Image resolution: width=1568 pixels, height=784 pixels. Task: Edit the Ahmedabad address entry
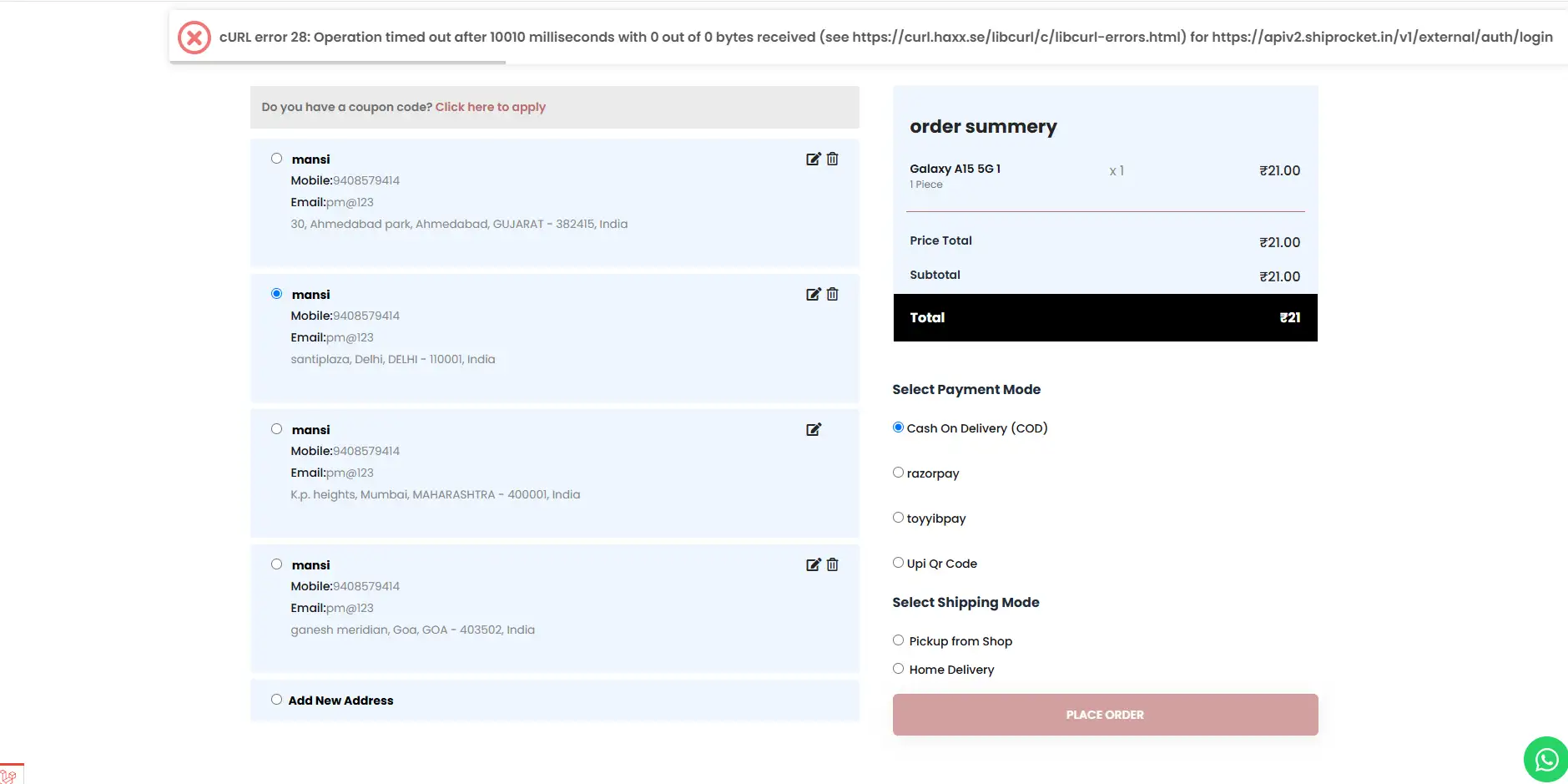pos(813,159)
